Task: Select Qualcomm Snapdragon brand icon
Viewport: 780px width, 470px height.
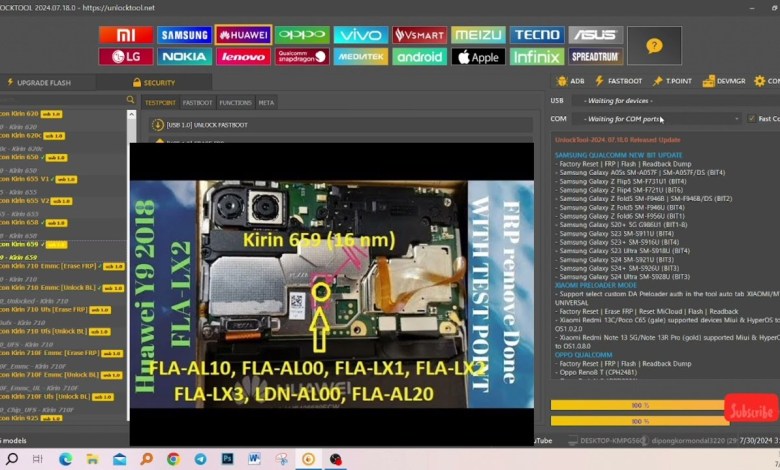Action: (x=302, y=57)
